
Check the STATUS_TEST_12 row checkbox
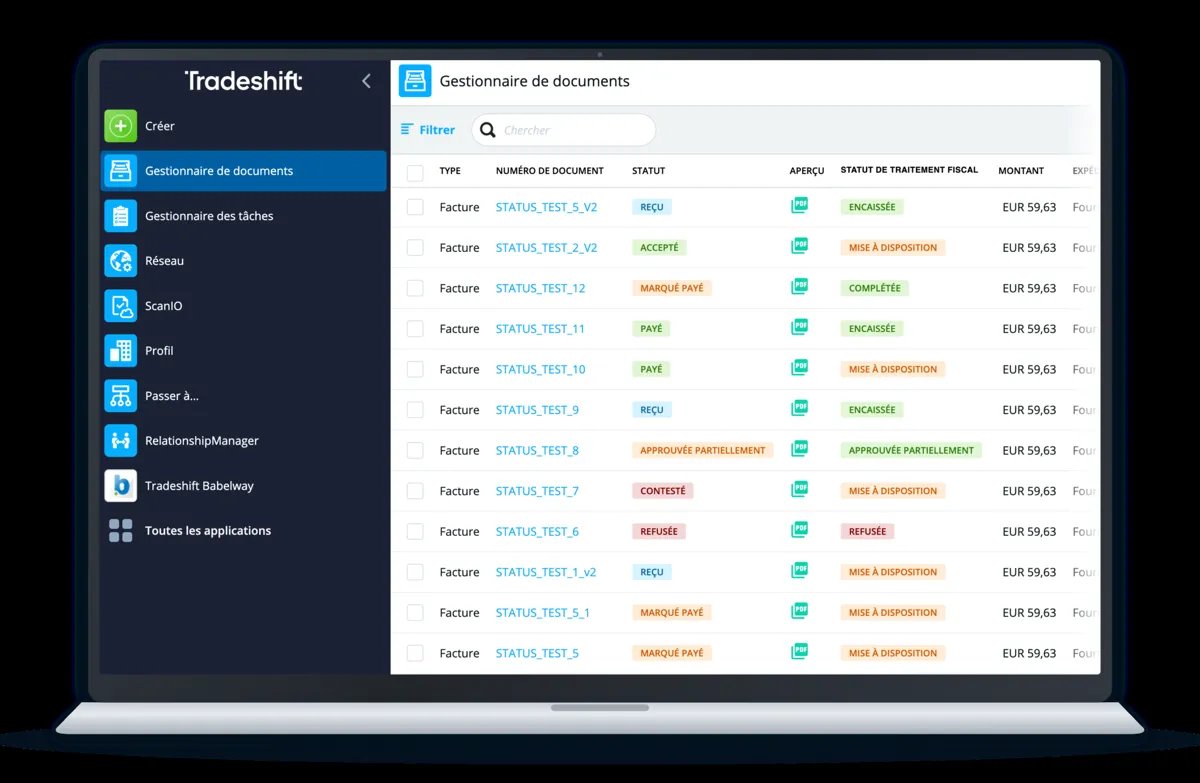[x=415, y=288]
